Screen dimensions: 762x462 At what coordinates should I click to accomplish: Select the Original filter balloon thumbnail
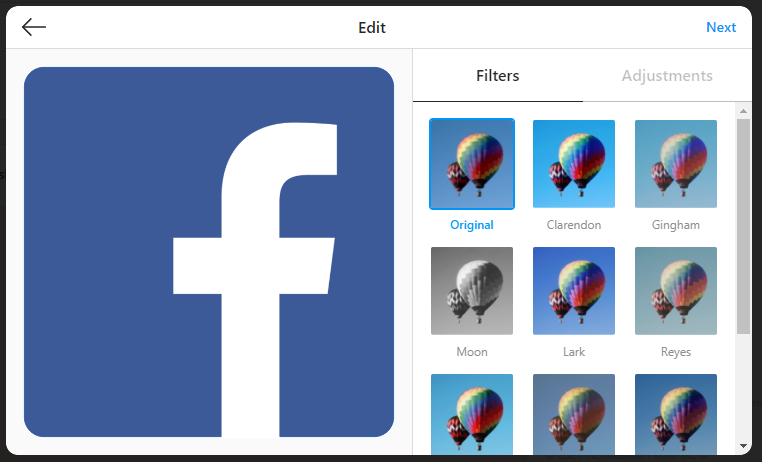(x=472, y=164)
